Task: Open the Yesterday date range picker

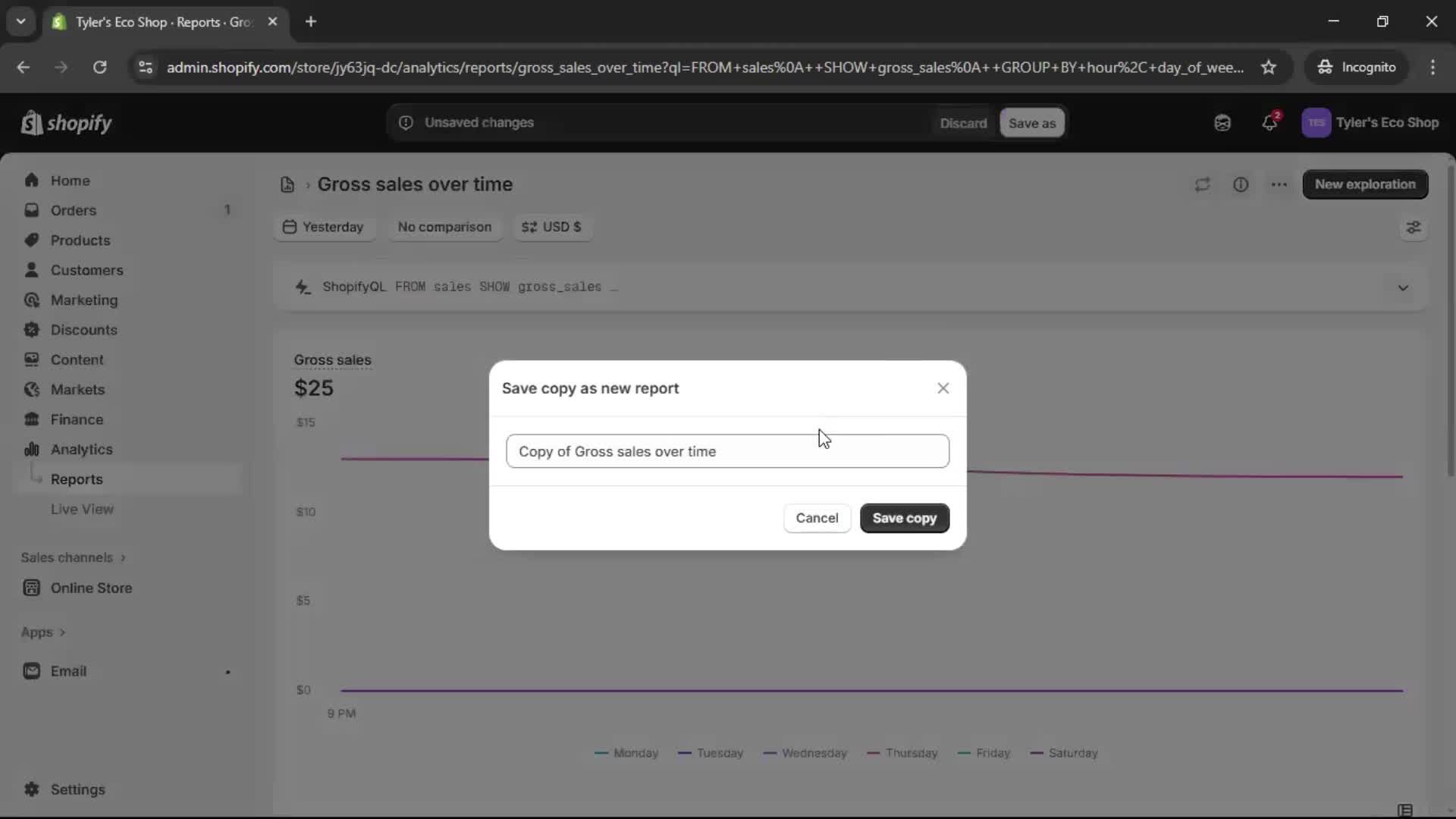Action: [x=325, y=227]
